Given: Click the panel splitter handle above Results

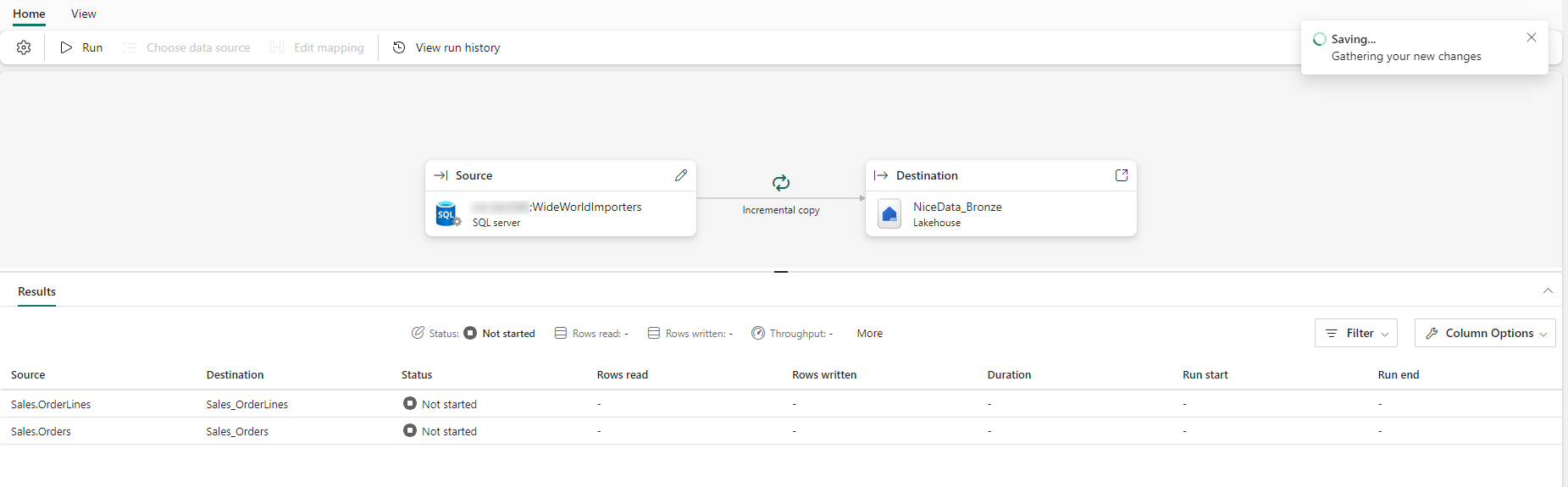Looking at the screenshot, I should [x=781, y=272].
